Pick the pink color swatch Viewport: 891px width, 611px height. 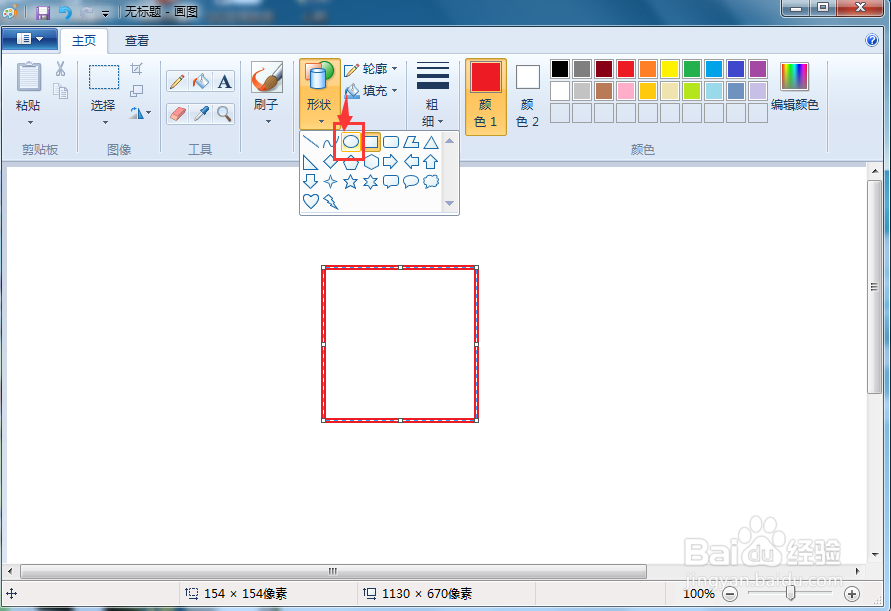[x=626, y=90]
